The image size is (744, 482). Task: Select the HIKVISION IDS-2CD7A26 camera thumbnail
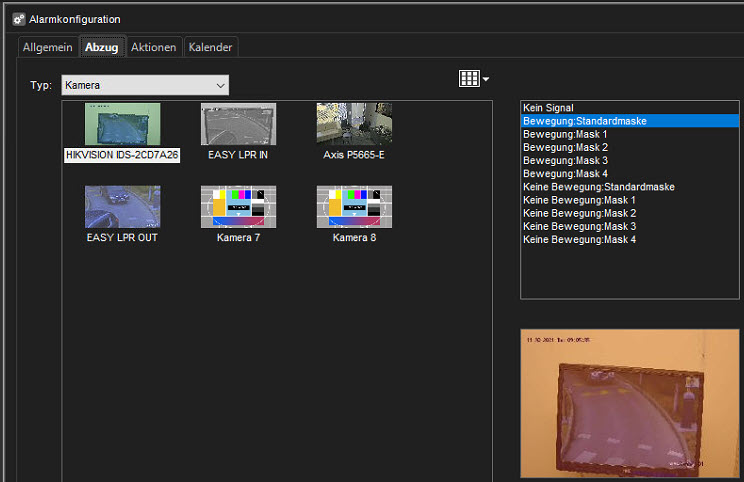[x=122, y=125]
